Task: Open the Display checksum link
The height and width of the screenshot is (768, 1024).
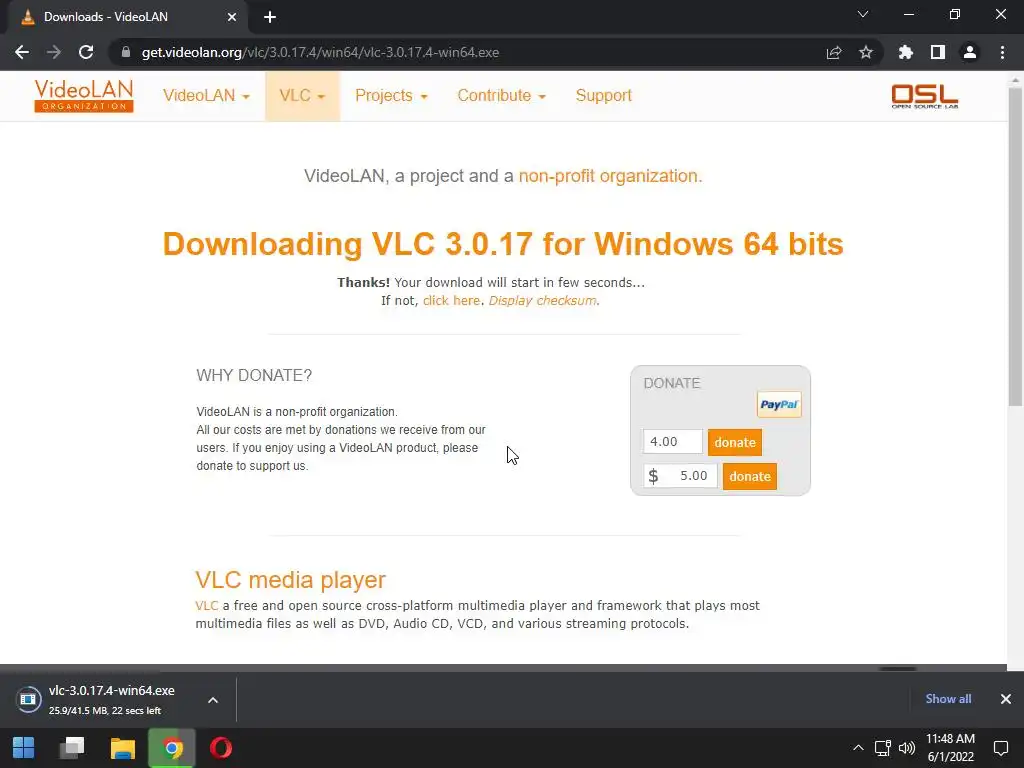Action: (x=542, y=300)
